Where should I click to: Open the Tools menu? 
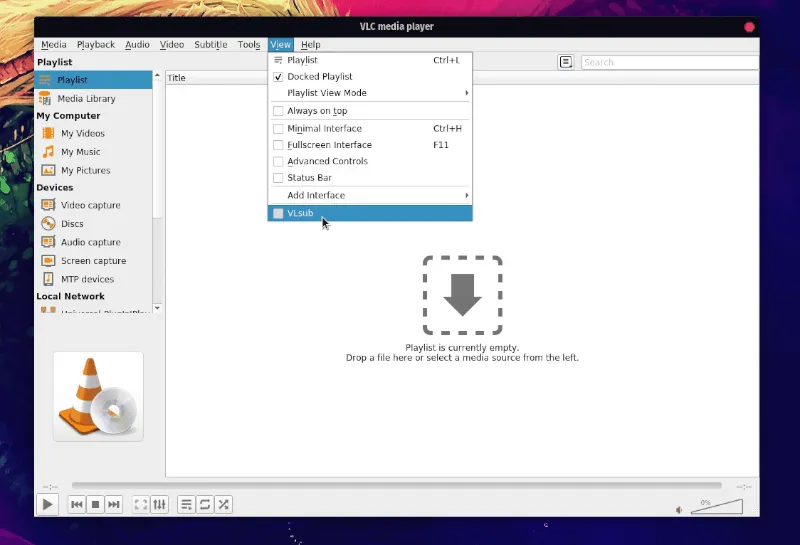(x=249, y=45)
